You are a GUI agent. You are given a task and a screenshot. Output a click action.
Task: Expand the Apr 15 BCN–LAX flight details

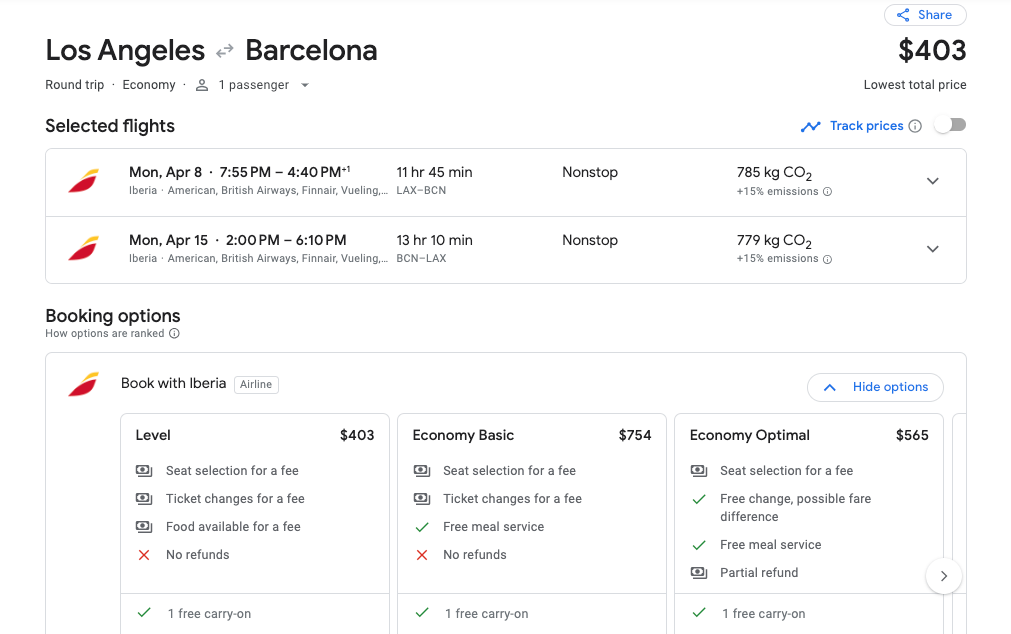(932, 249)
